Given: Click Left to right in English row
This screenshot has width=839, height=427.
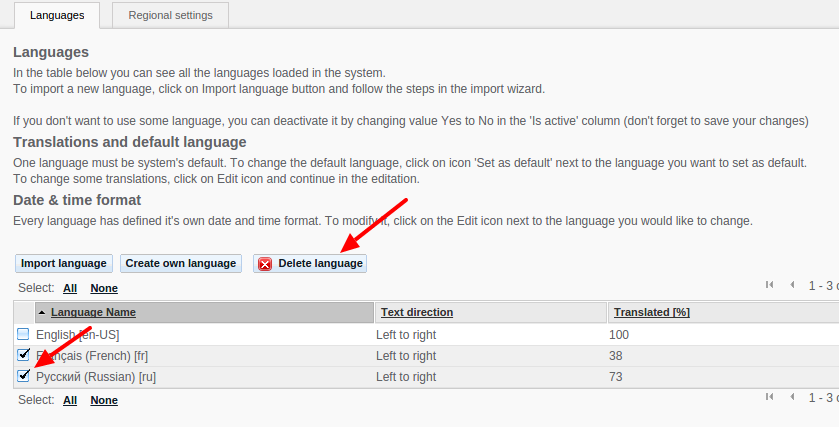Looking at the screenshot, I should [x=406, y=335].
